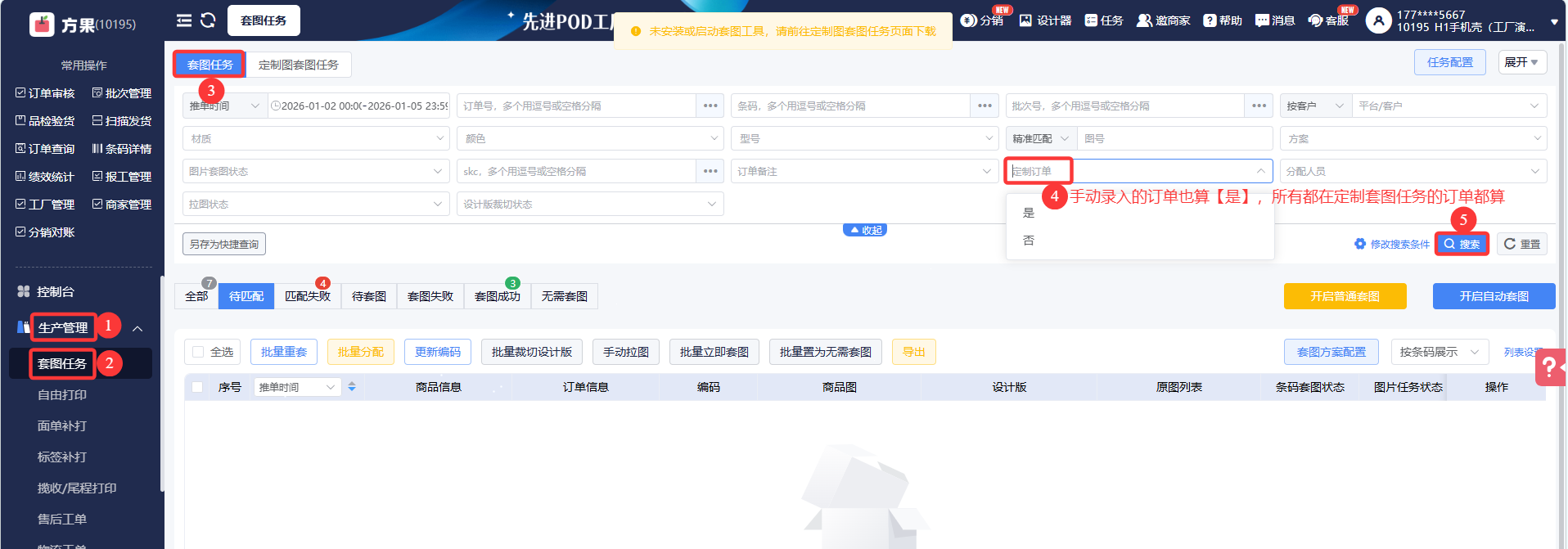Switch to 套图失败 status tab

430,296
